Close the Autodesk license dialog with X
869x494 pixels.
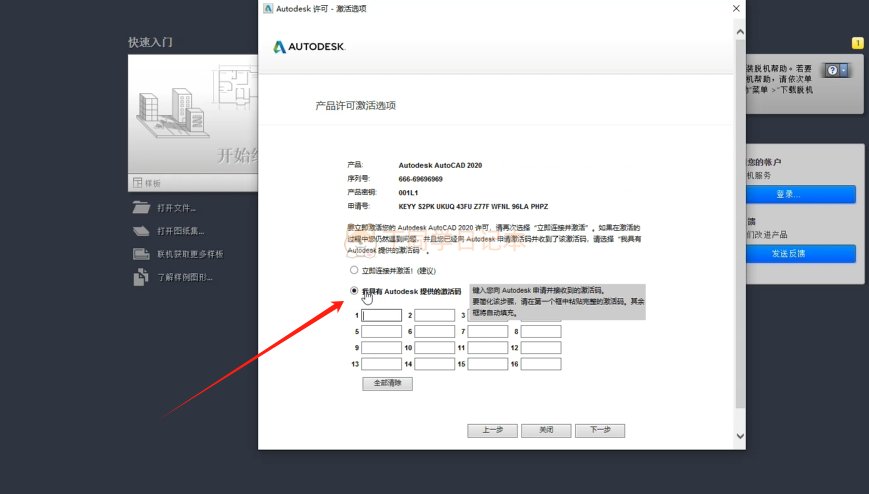pos(736,8)
